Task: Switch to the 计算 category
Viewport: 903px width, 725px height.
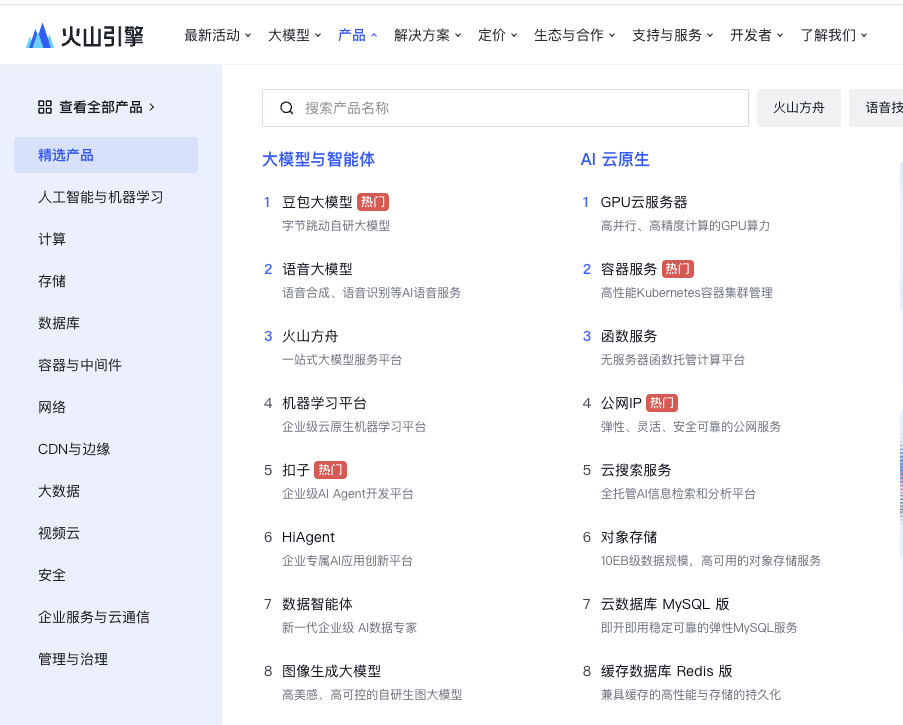Action: pyautogui.click(x=52, y=239)
